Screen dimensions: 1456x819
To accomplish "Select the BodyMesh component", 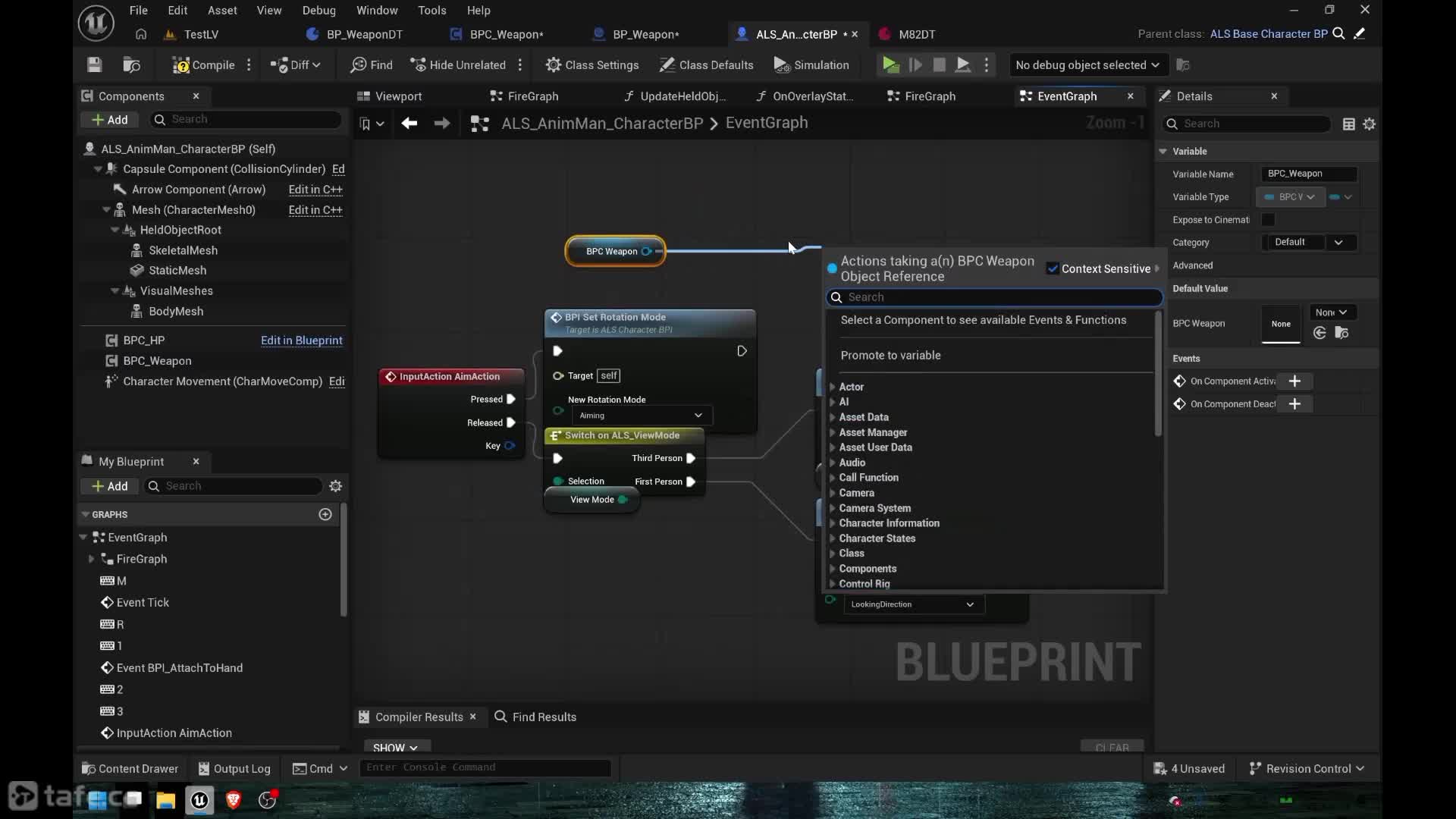I will [x=176, y=311].
